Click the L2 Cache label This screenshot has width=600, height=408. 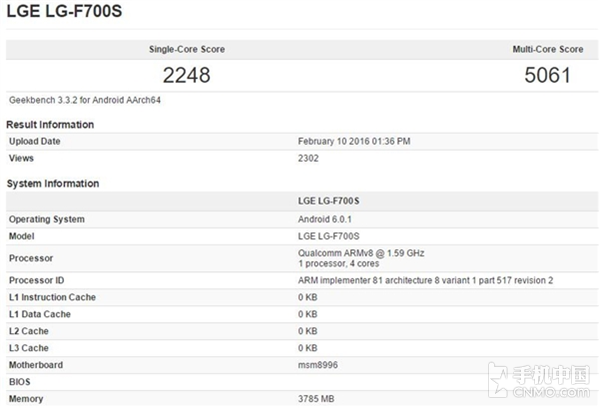pos(29,331)
